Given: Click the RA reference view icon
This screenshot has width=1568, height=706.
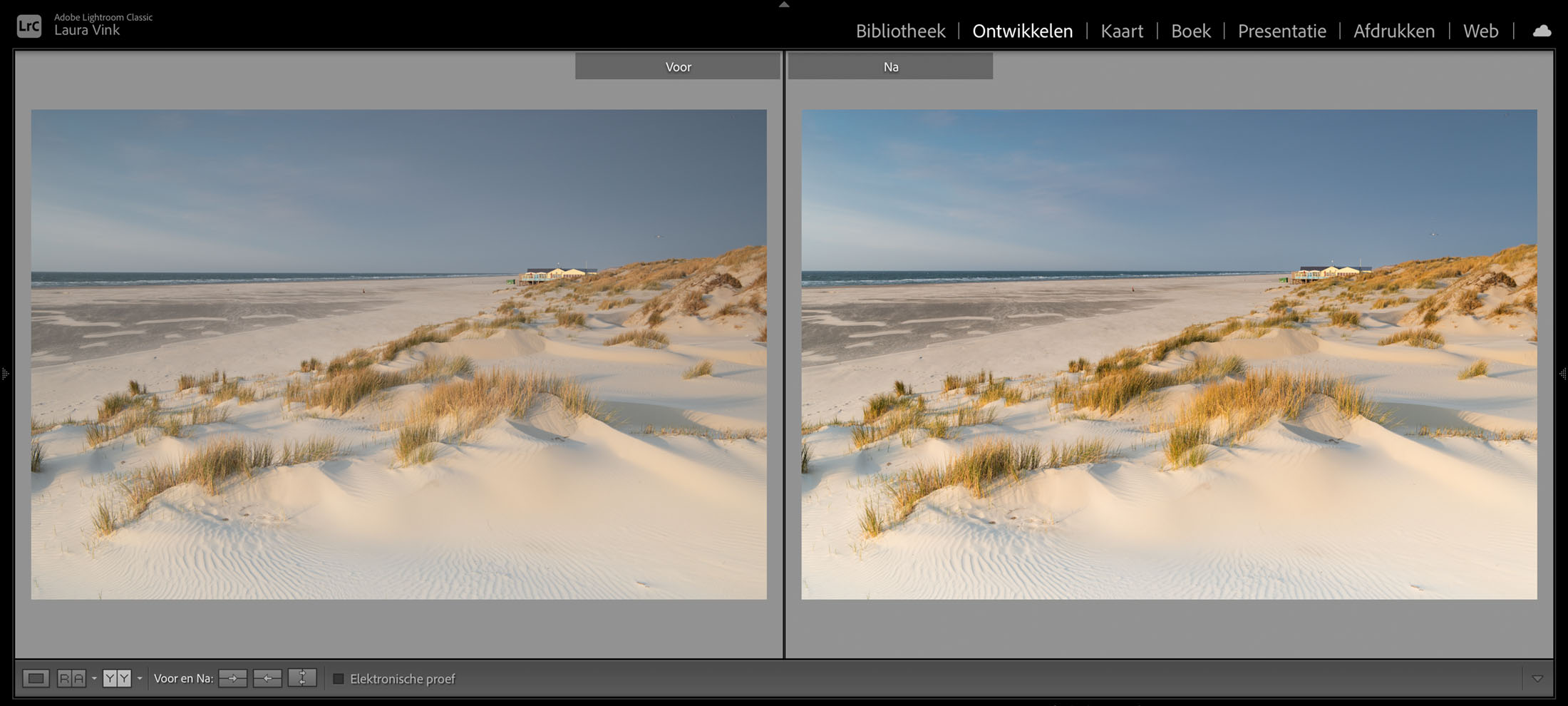Looking at the screenshot, I should [71, 678].
